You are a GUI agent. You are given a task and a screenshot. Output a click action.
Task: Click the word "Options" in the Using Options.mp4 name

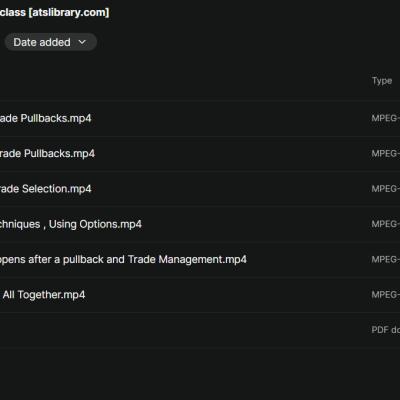point(99,224)
